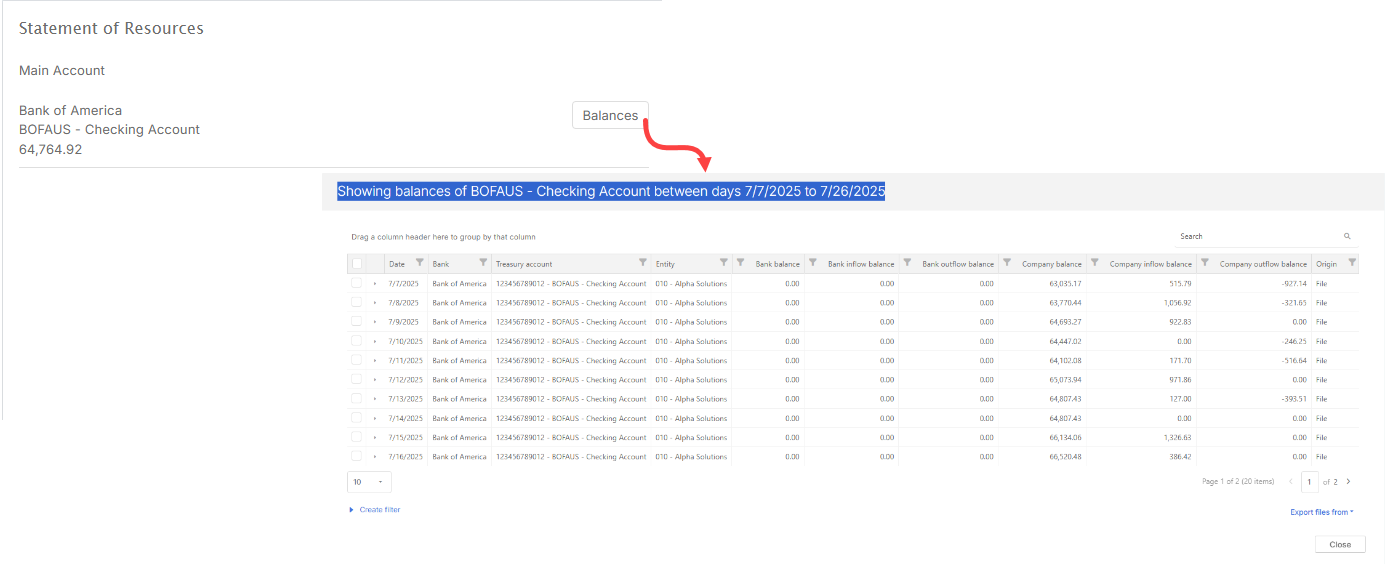Click the Origin column filter icon
This screenshot has height=564, width=1385.
coord(1352,263)
